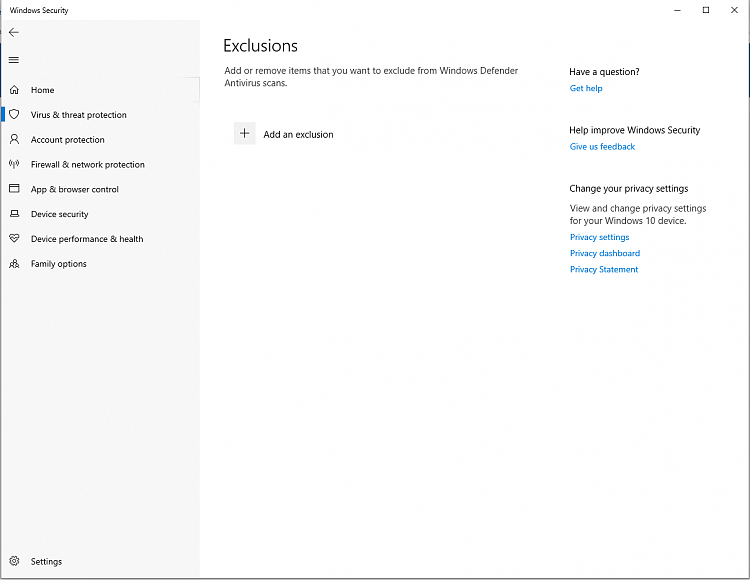Click the window icon for App & browser control

click(14, 188)
